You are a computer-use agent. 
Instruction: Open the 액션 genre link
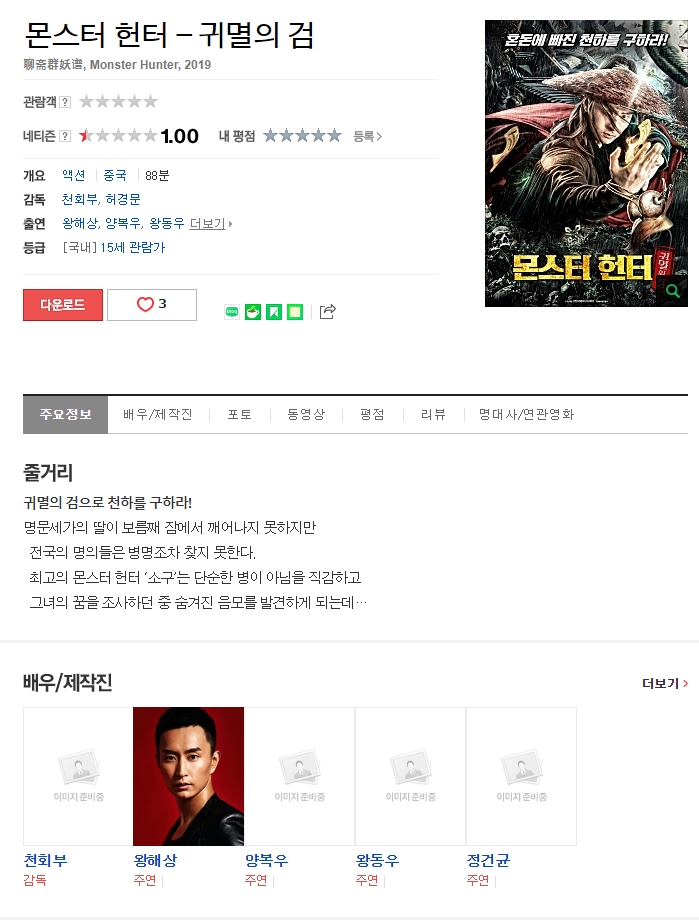coord(74,175)
